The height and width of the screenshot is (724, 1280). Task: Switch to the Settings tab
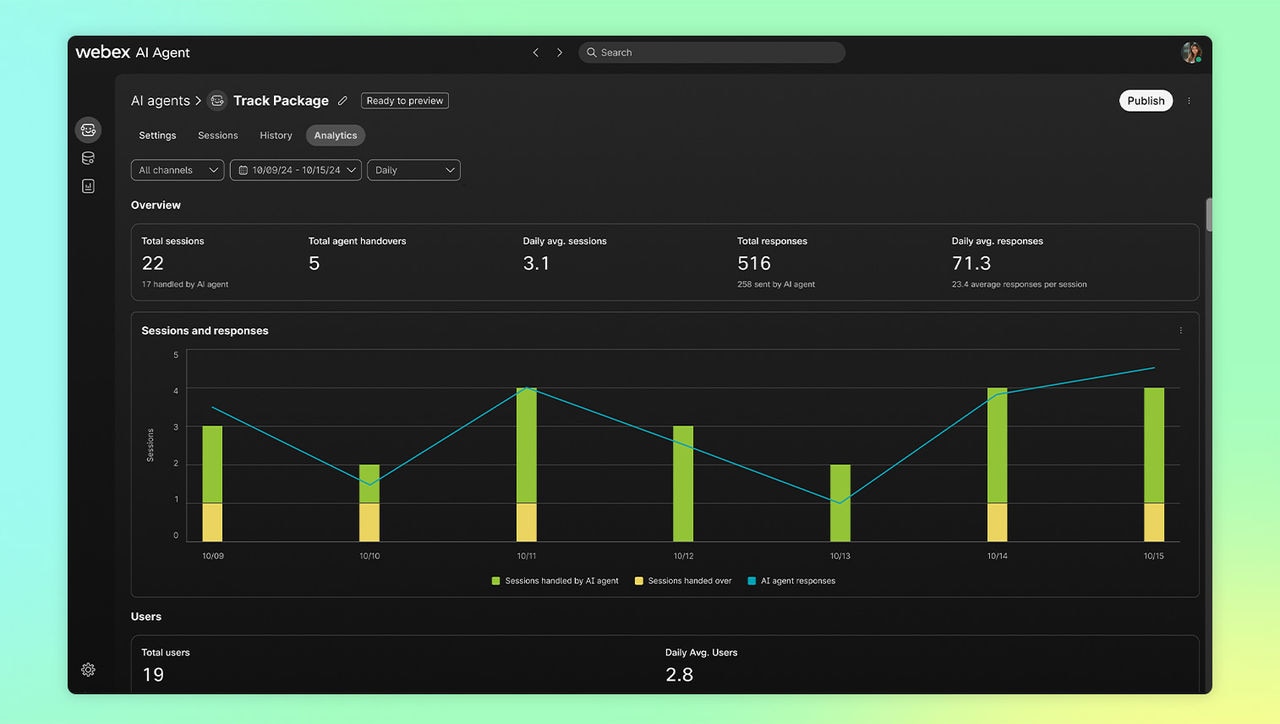pyautogui.click(x=157, y=136)
